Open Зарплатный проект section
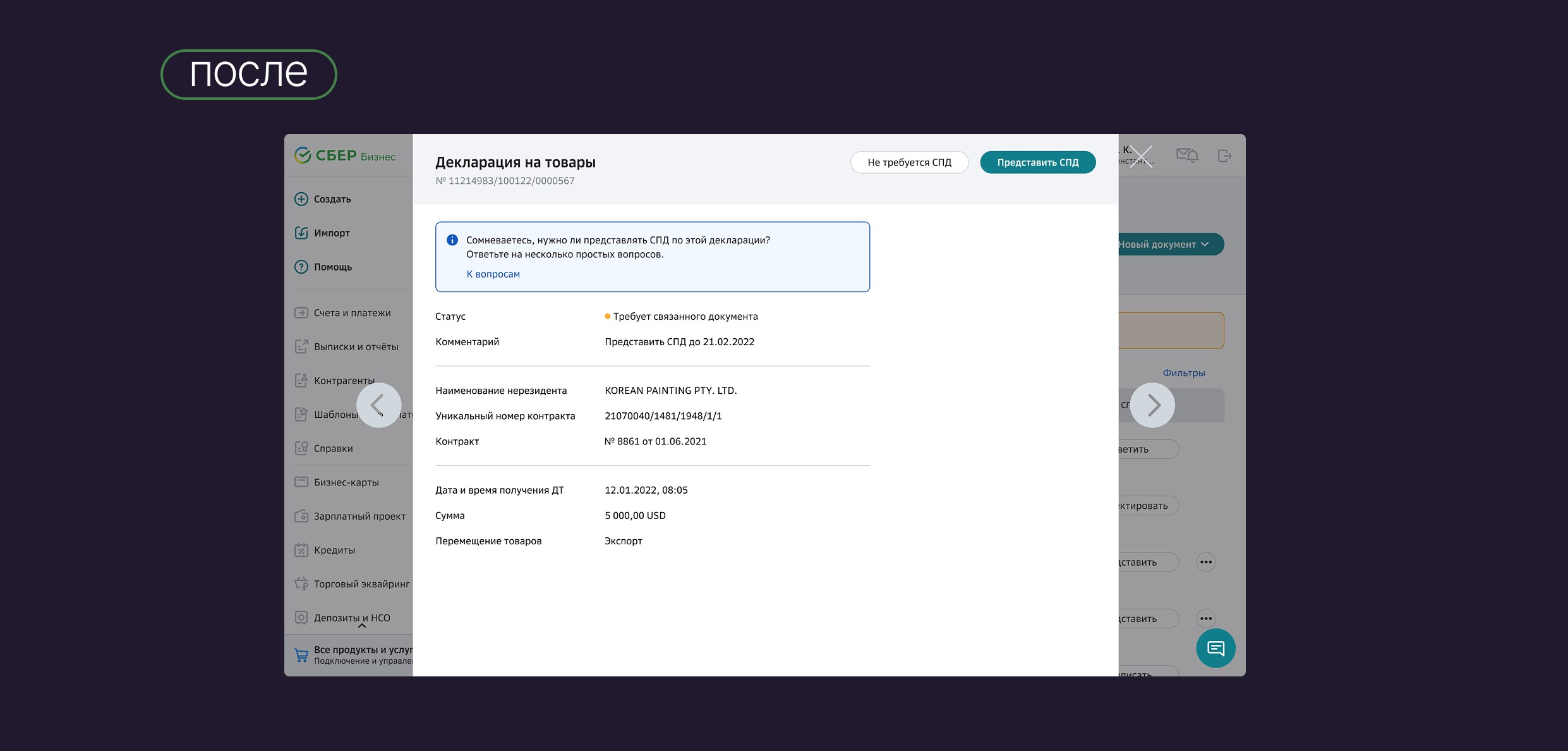The image size is (1568, 751). (359, 516)
